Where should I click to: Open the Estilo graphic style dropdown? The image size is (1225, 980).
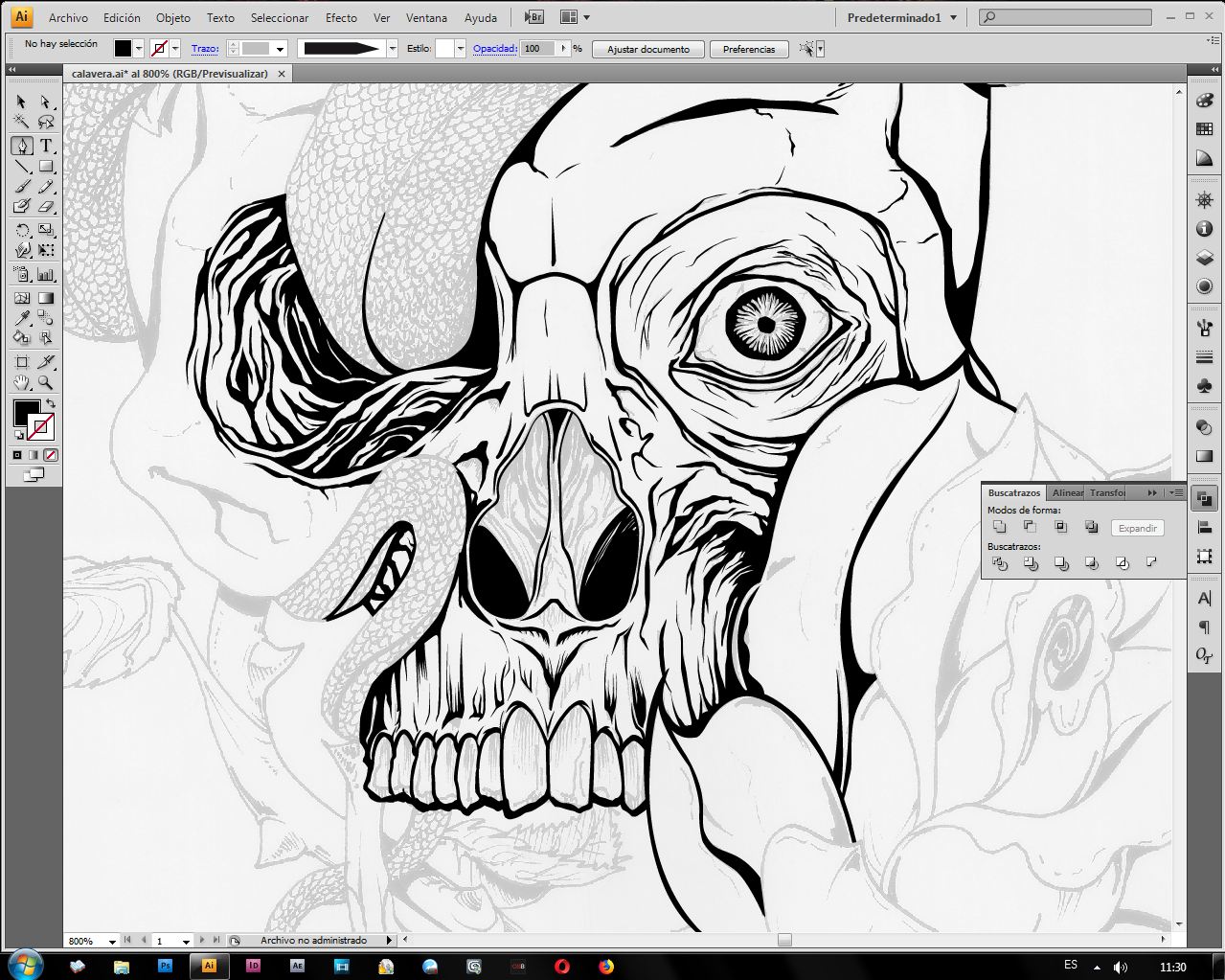[460, 49]
